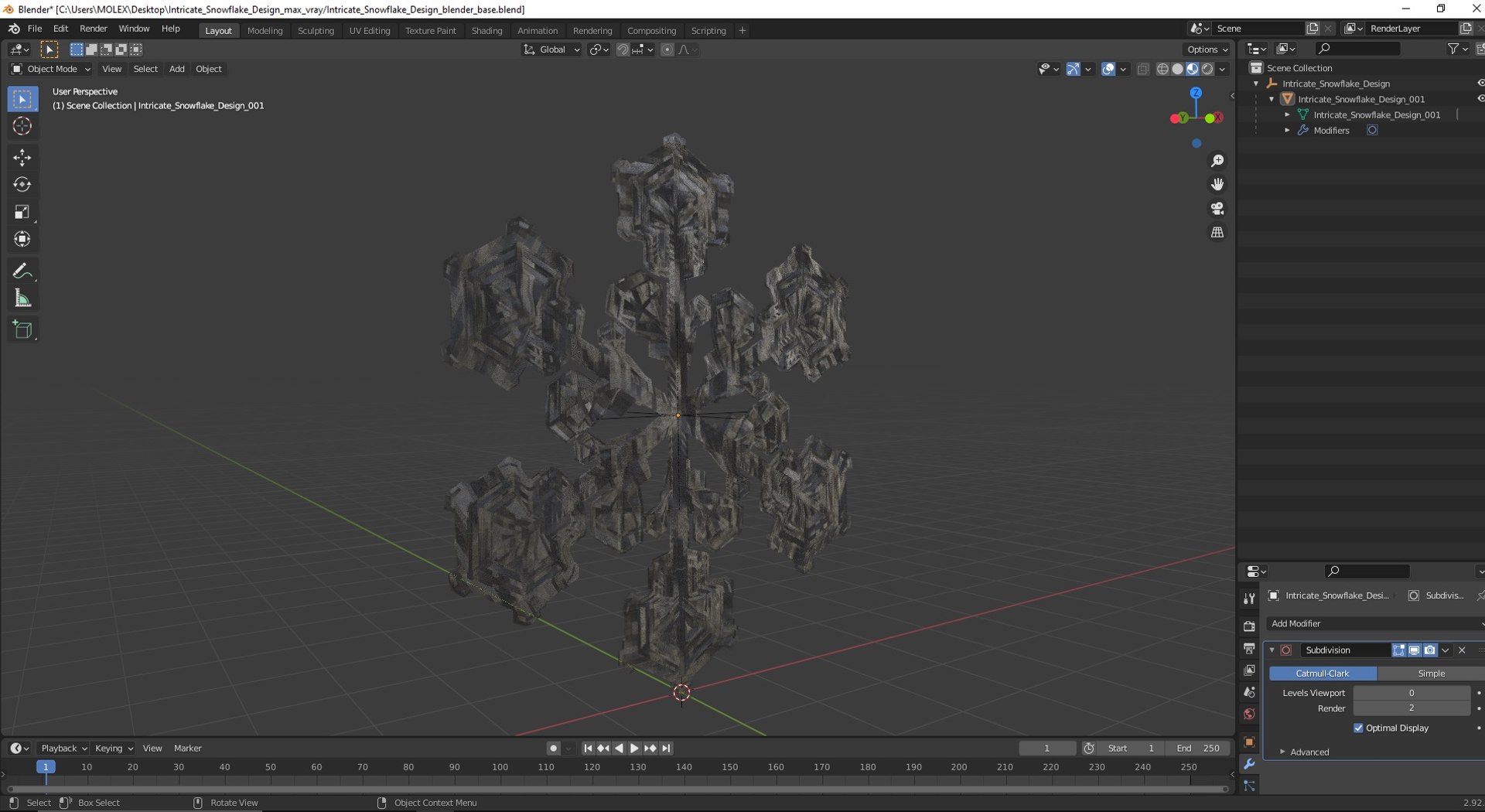Activate the Scale tool
The image size is (1485, 812).
coord(22,212)
